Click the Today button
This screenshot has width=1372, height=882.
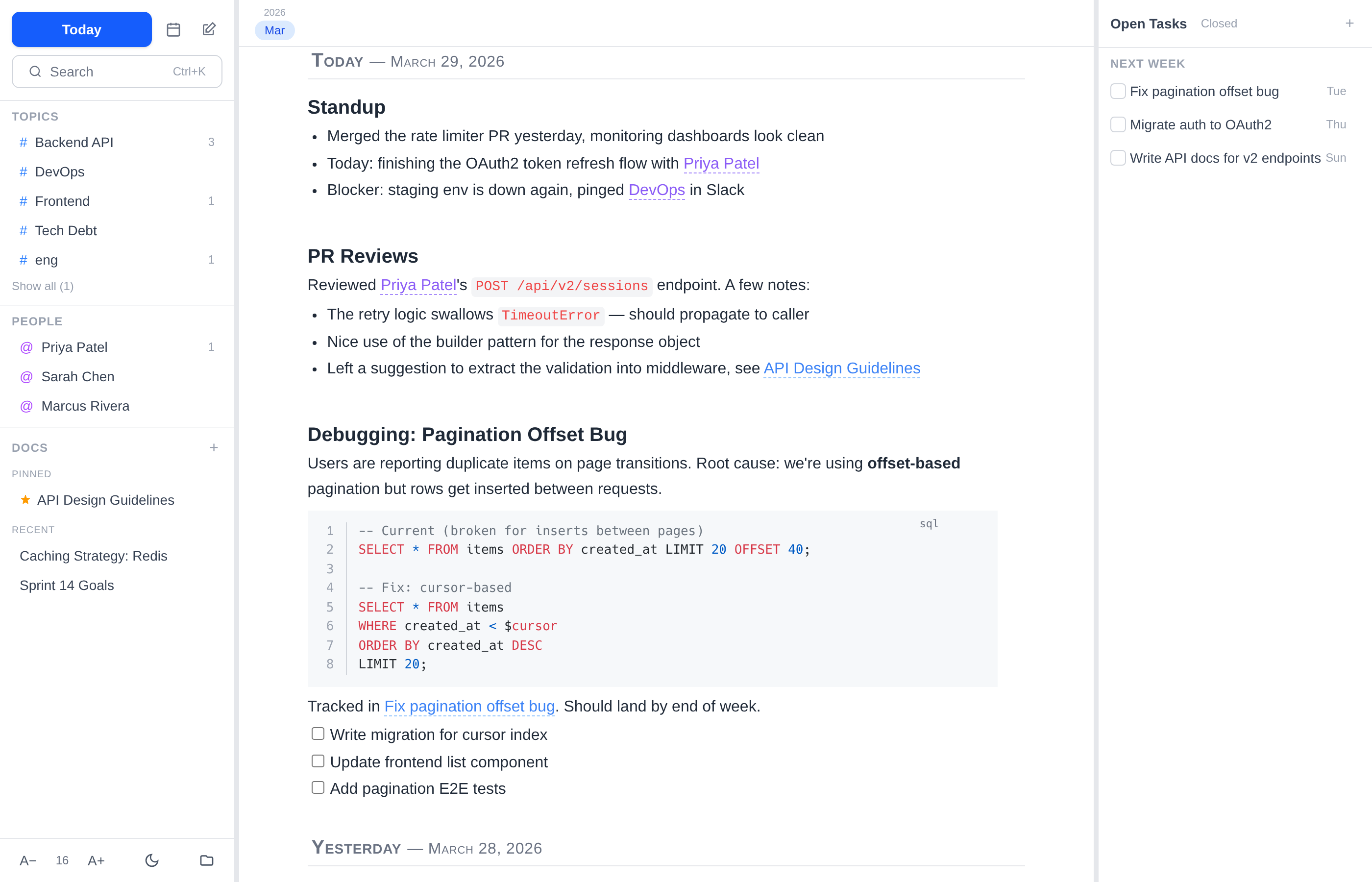click(81, 29)
